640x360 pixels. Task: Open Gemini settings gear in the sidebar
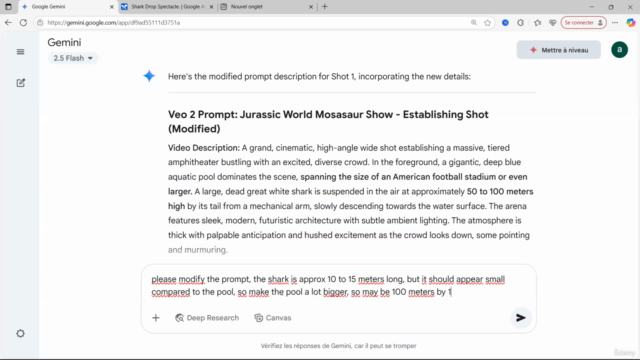point(20,333)
